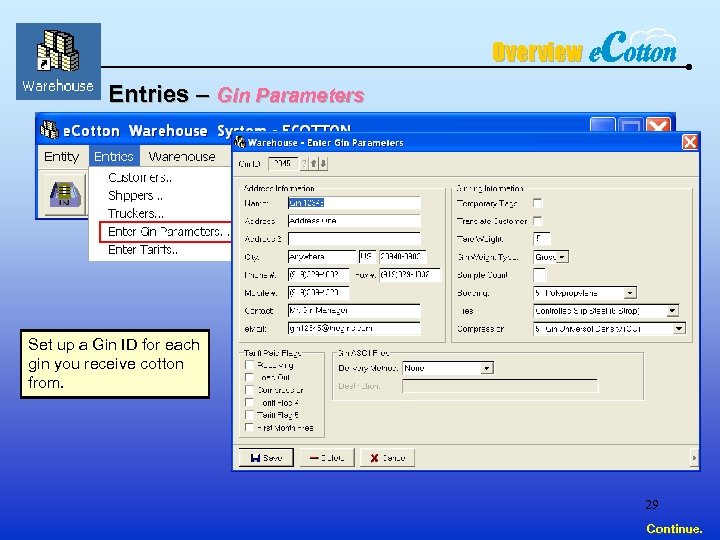Choose Customers from the Entries menu
The image size is (720, 540).
tap(140, 178)
